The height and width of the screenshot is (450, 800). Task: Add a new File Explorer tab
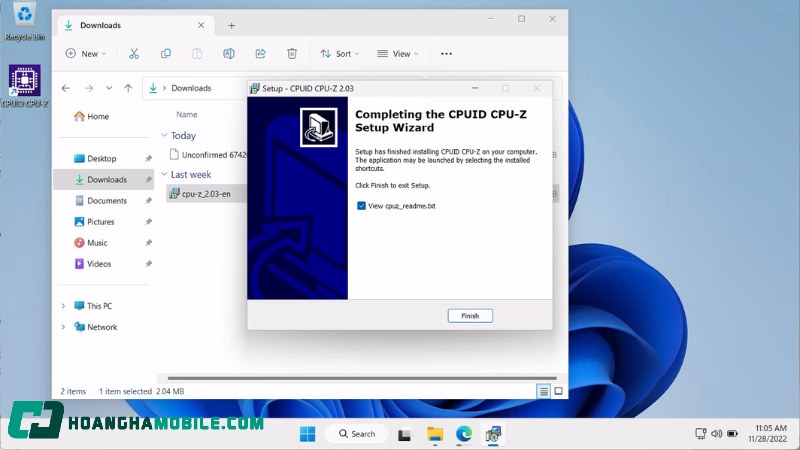point(231,25)
